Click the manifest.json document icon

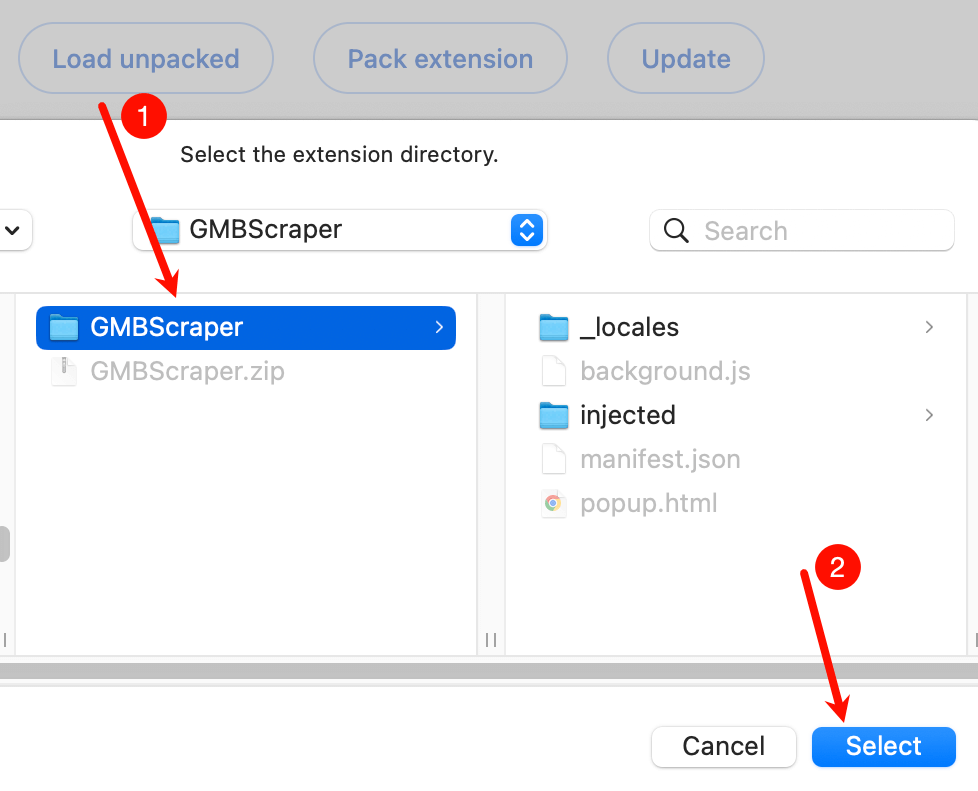pyautogui.click(x=553, y=459)
